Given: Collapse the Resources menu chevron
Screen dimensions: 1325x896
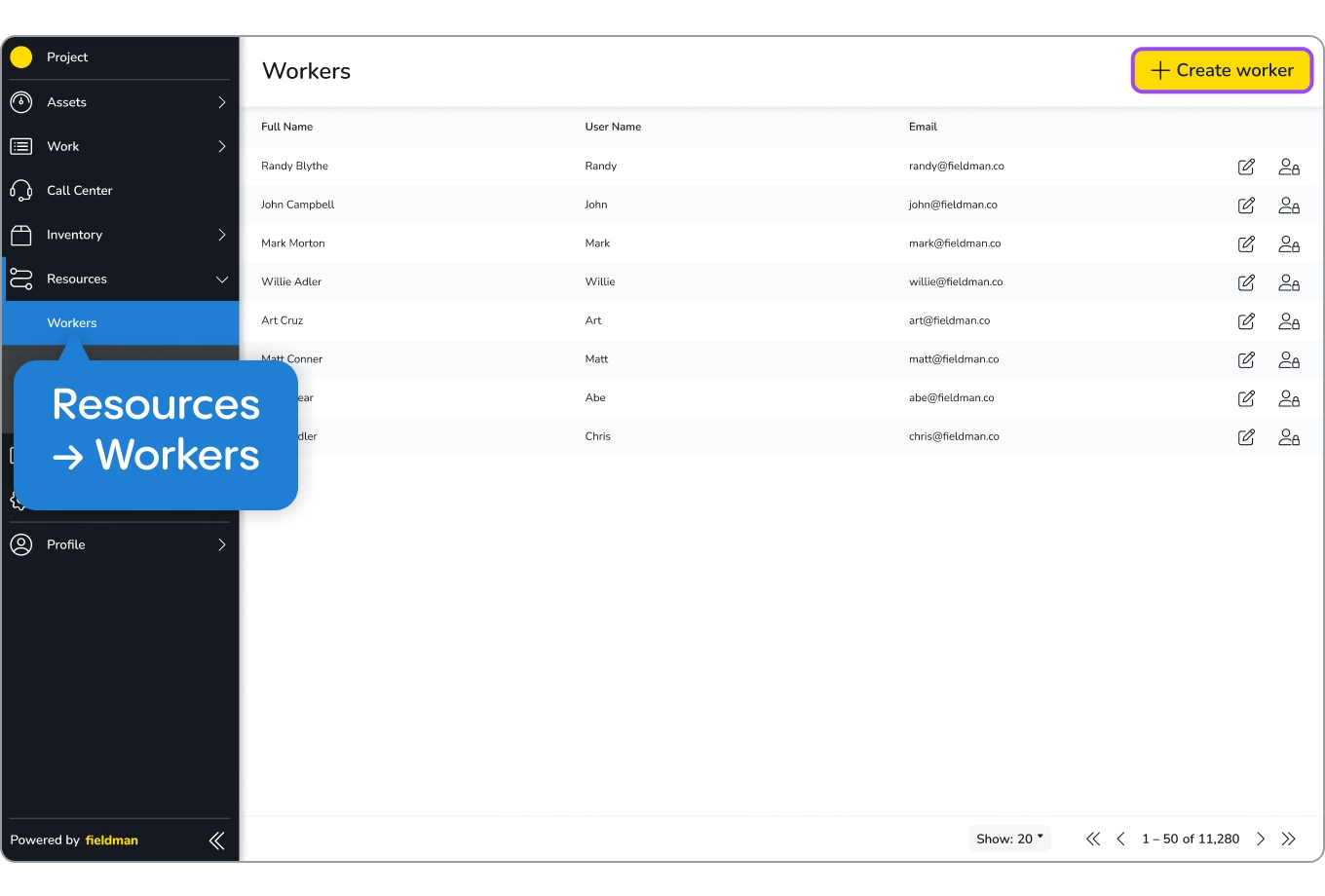Looking at the screenshot, I should click(222, 280).
